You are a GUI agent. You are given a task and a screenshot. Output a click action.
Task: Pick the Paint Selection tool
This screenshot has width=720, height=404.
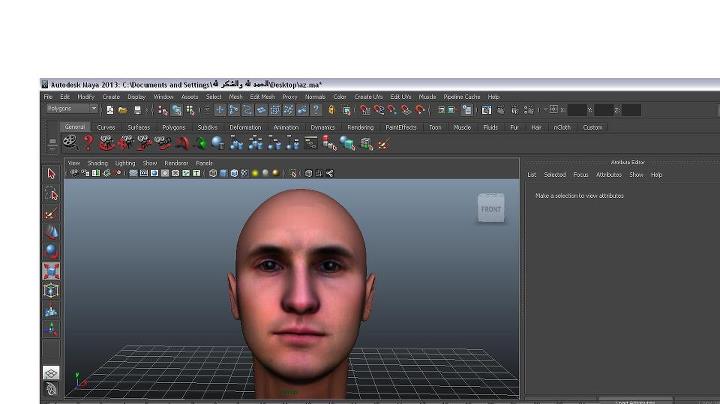[51, 213]
